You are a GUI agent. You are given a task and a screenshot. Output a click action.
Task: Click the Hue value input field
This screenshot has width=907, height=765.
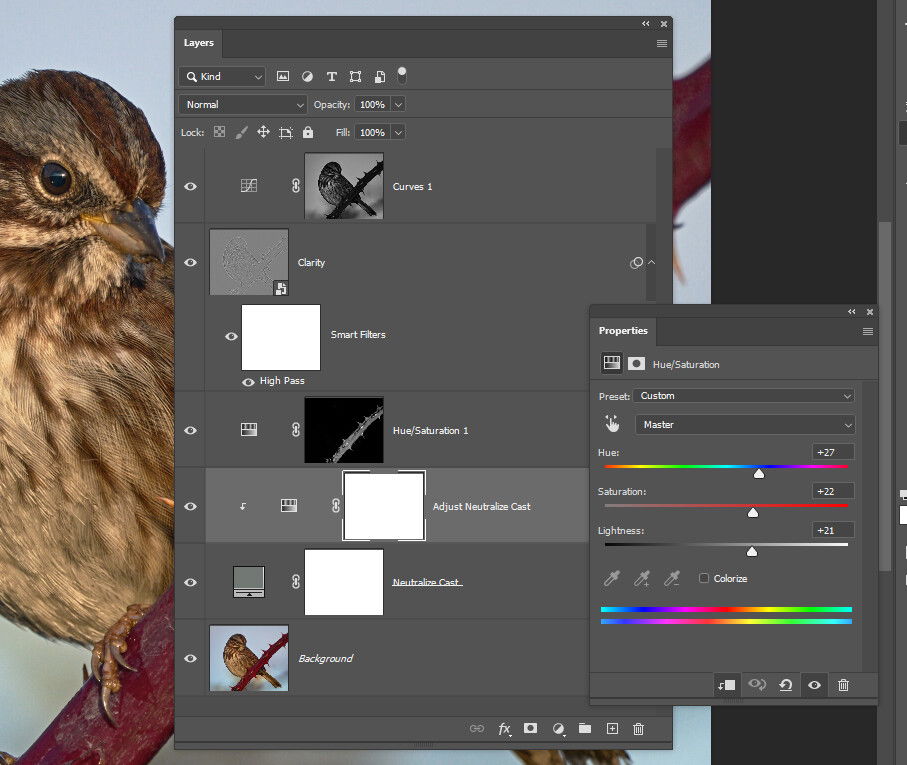point(833,452)
